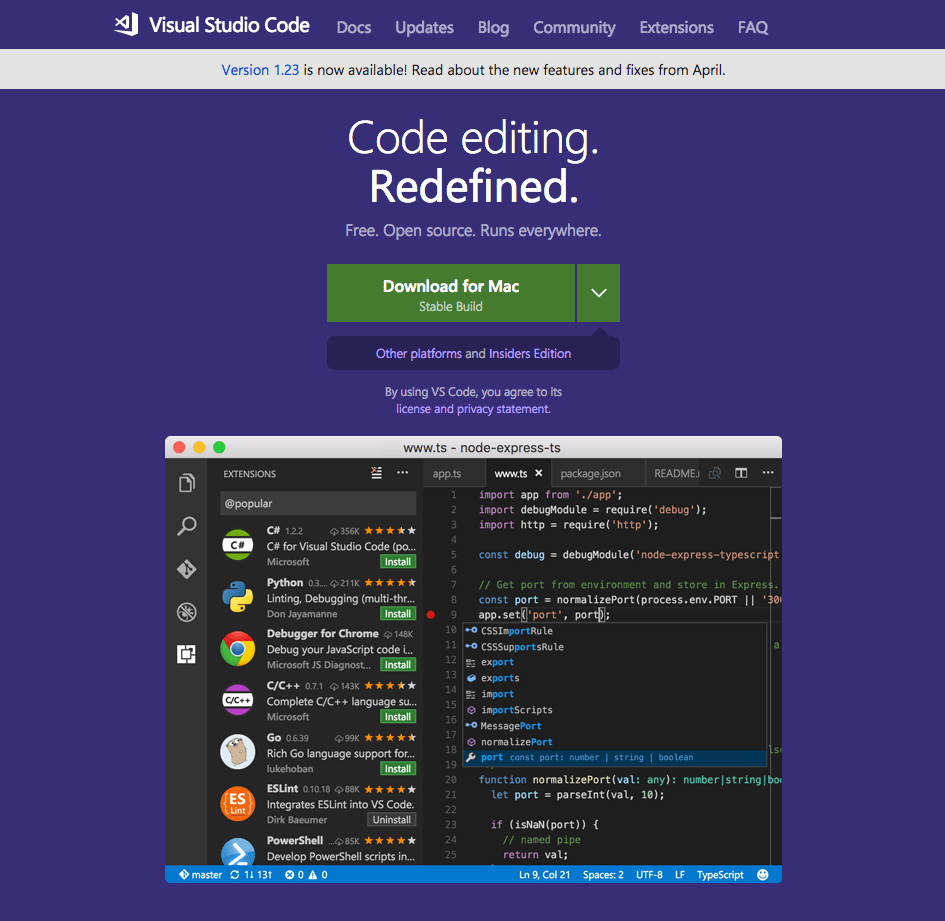Open the editor more actions ellipsis menu

(x=767, y=472)
